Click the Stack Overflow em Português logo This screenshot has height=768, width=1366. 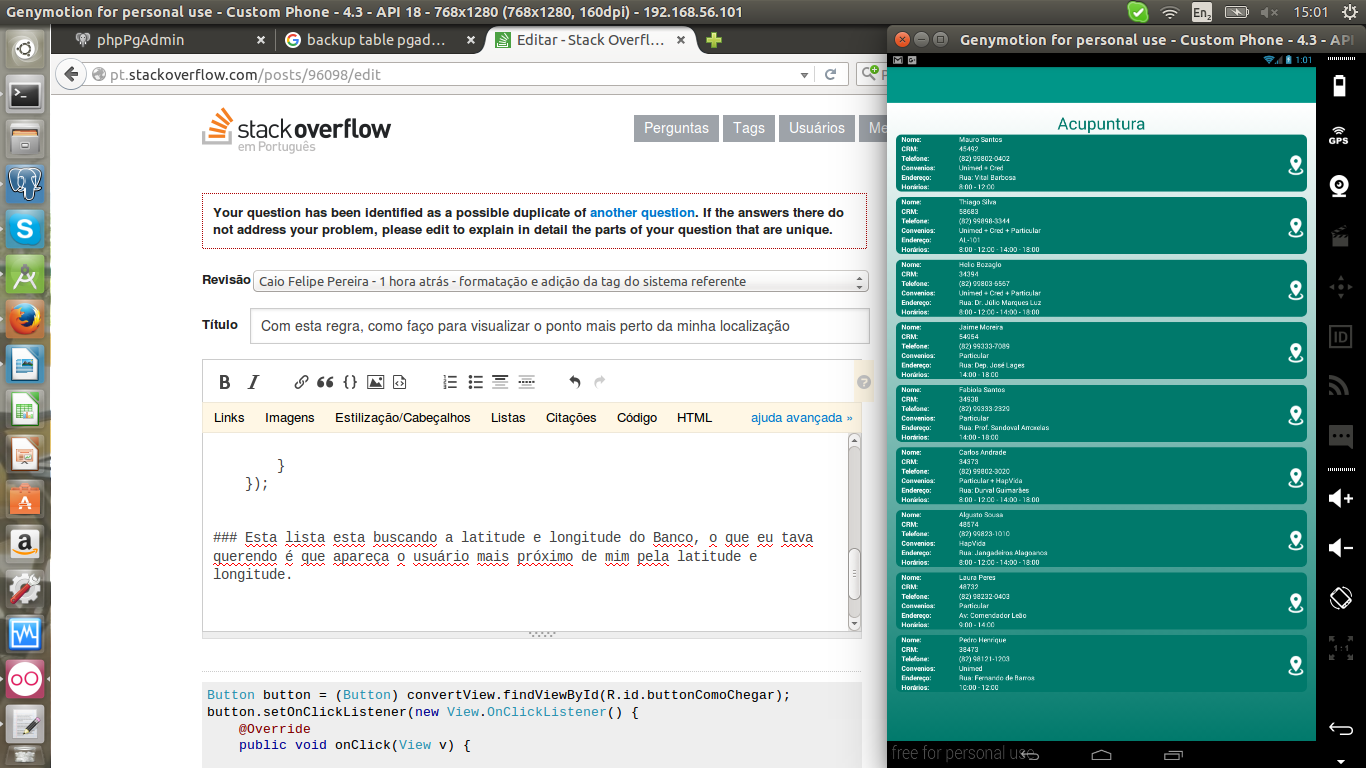pos(297,131)
